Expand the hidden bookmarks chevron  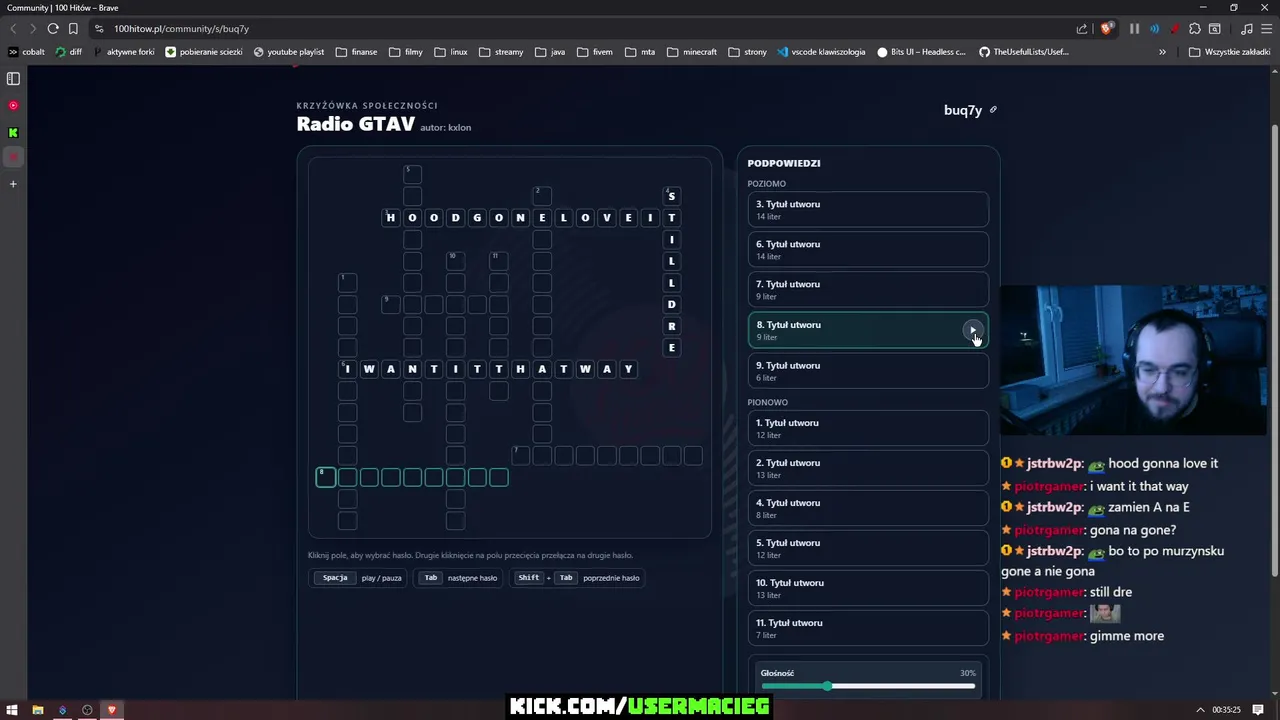(x=1162, y=52)
